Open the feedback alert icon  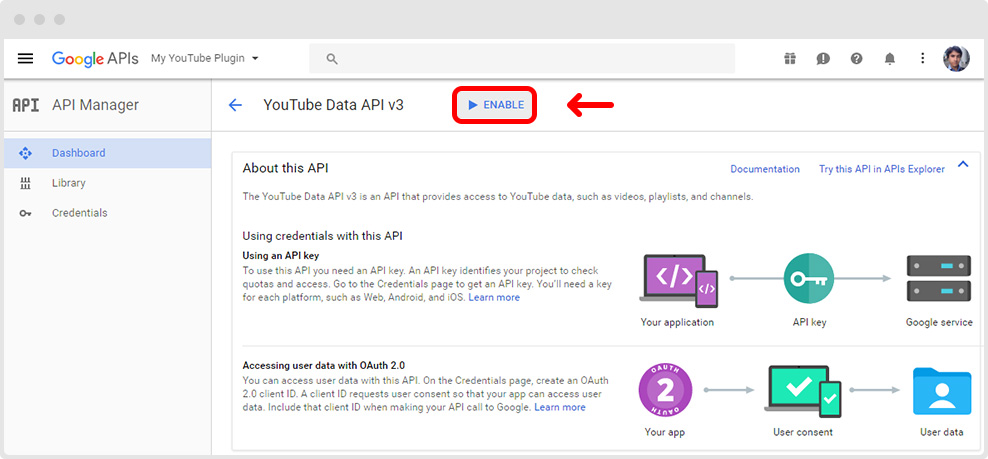tap(823, 59)
